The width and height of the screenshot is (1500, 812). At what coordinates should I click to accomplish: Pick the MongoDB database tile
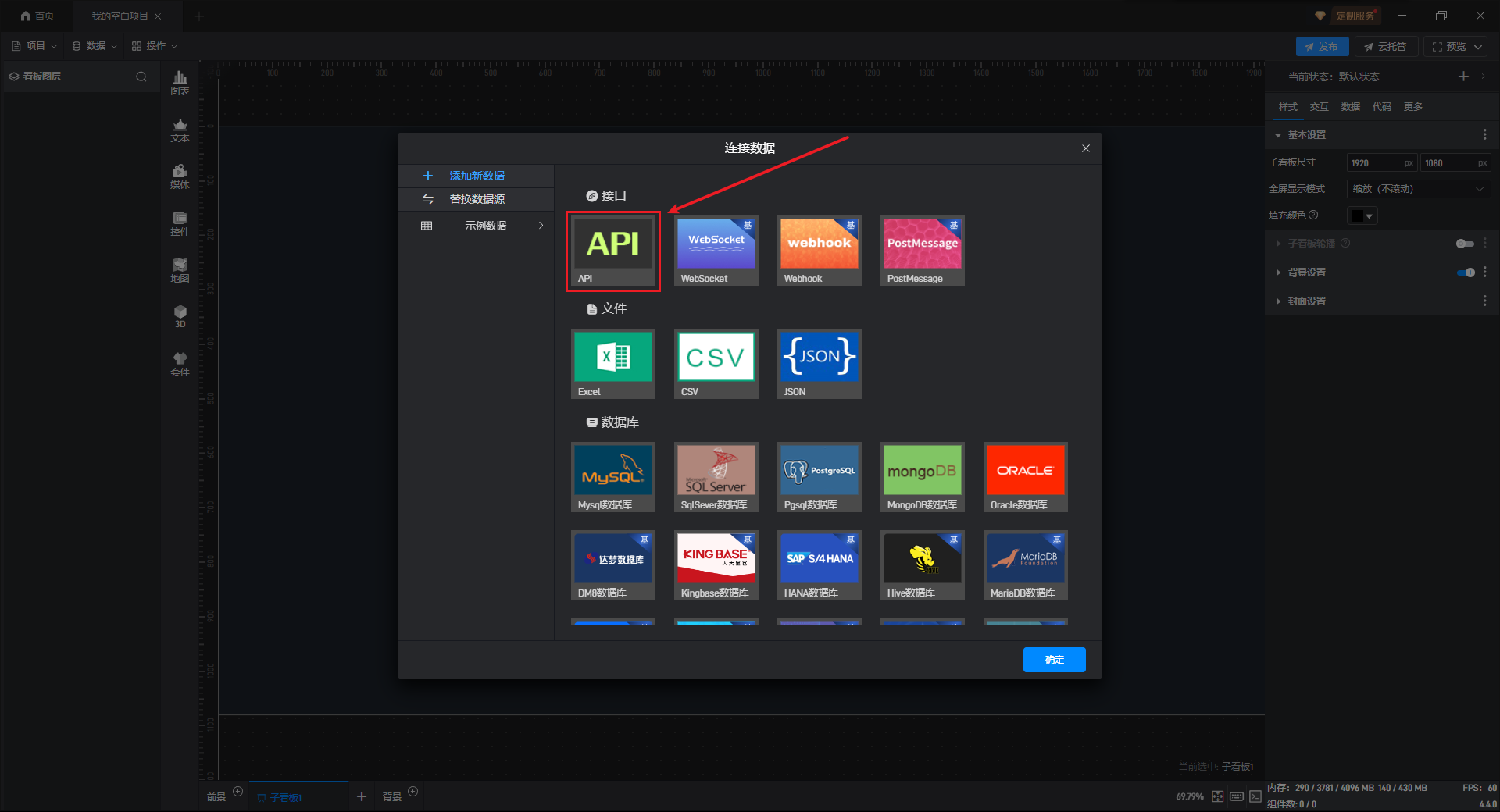pos(923,477)
